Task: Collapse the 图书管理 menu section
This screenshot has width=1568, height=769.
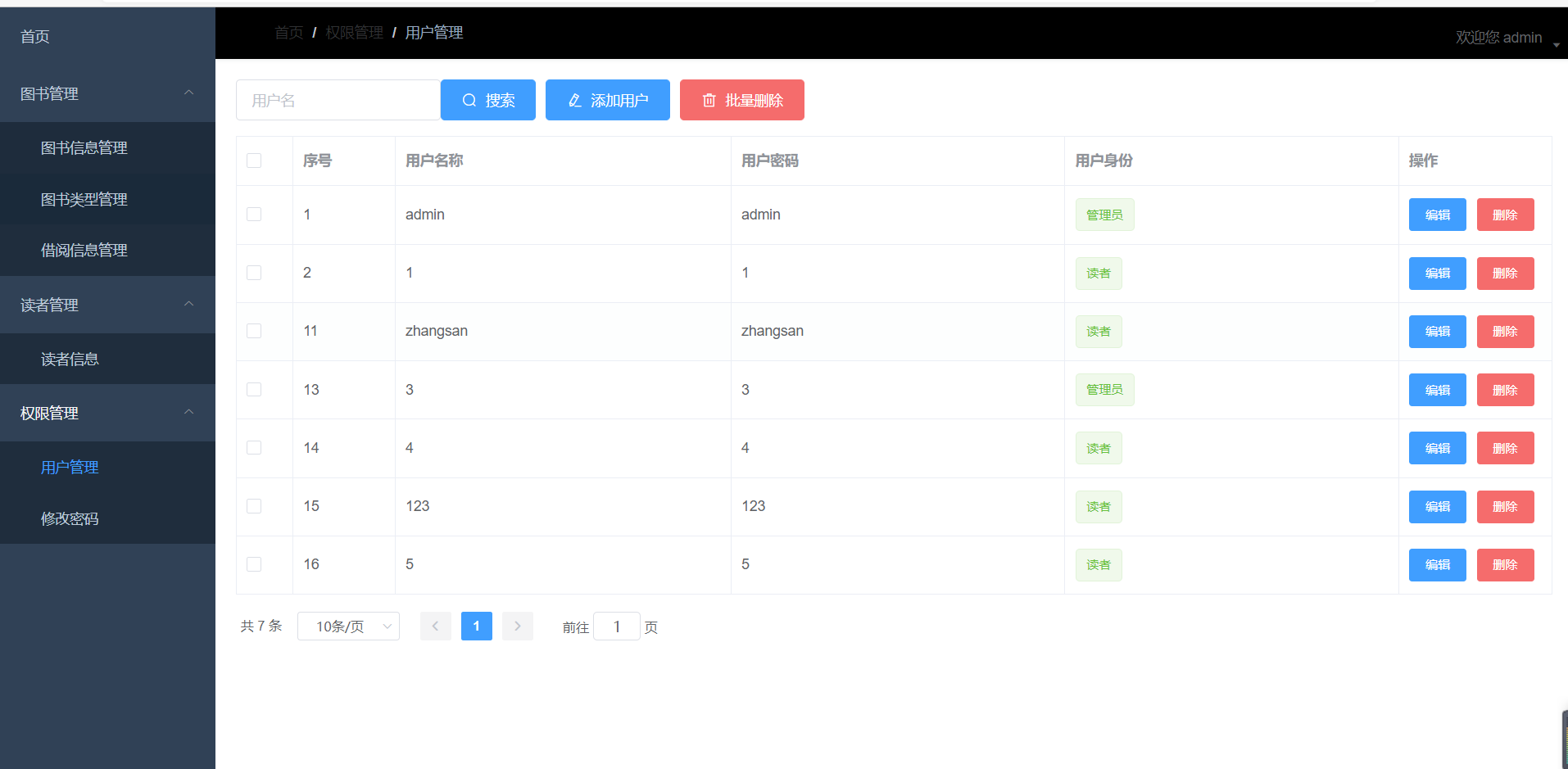Action: tap(107, 93)
